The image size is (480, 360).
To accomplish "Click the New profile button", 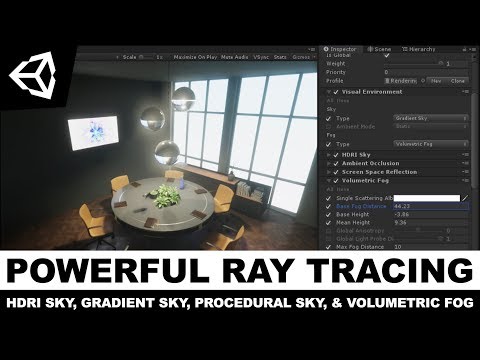I will (436, 81).
